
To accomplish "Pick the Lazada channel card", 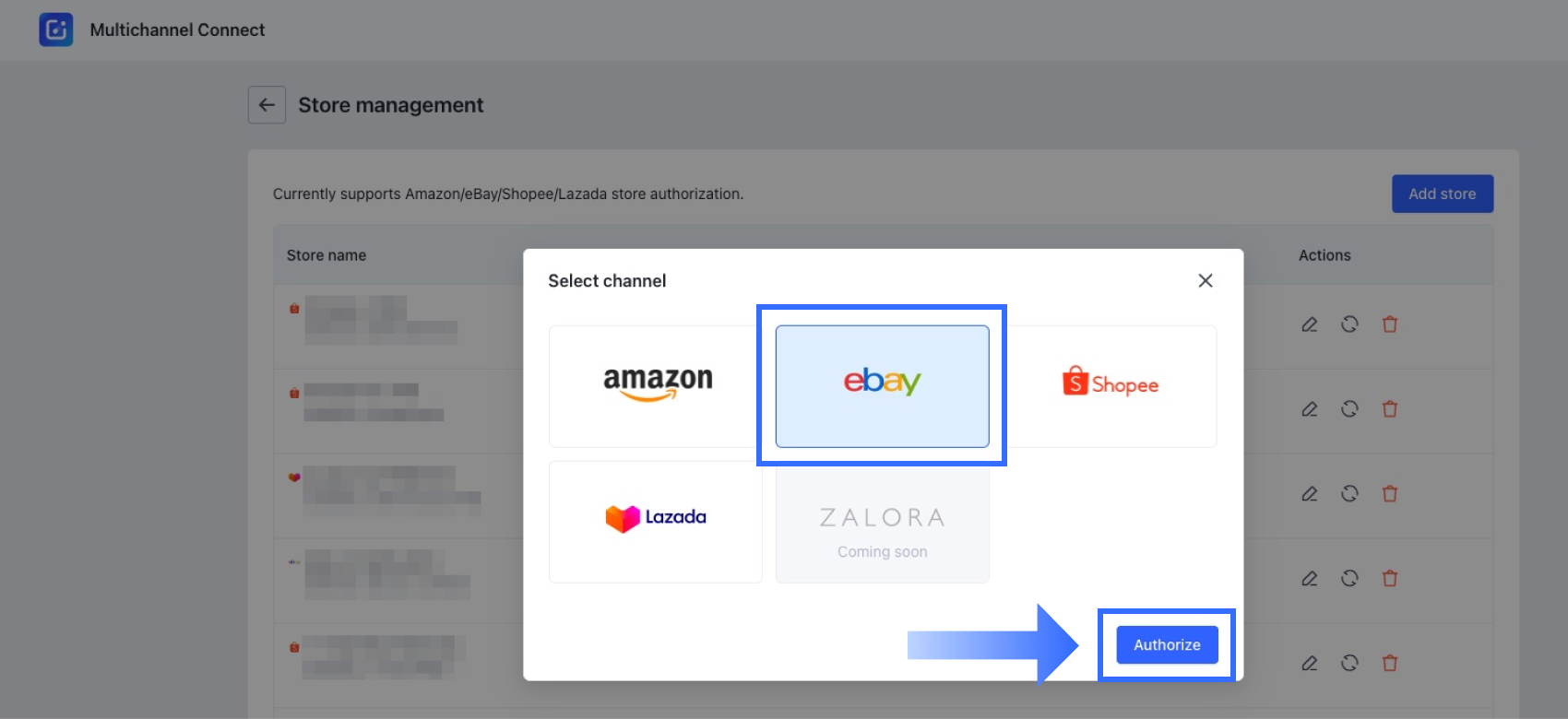I will 656,521.
